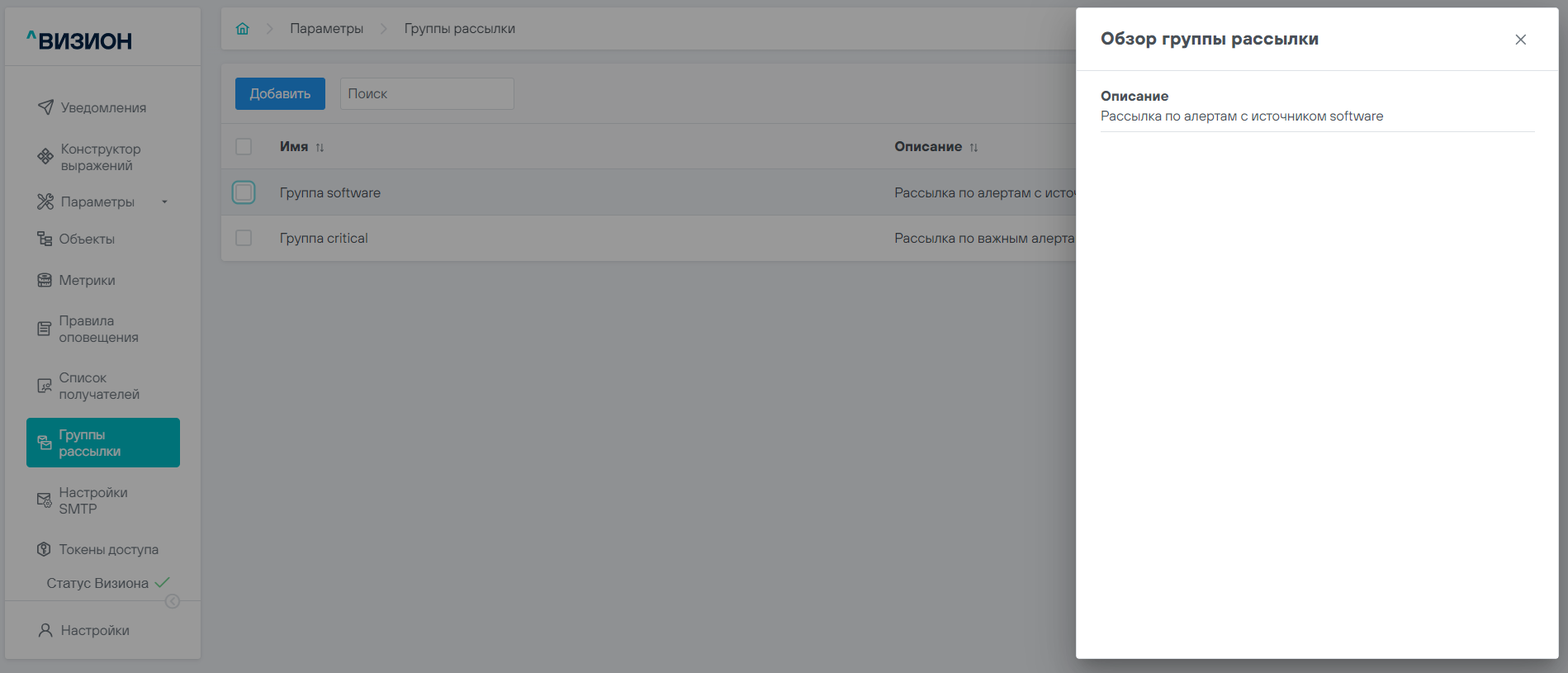Select the Группа software row name
This screenshot has height=673, width=1568.
coord(330,192)
